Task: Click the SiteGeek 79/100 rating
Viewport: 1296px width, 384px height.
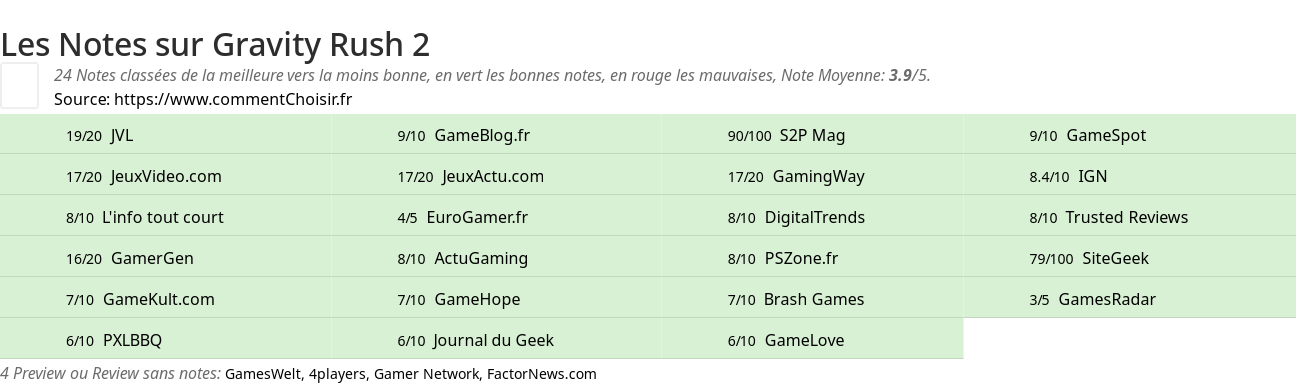Action: 1130,258
